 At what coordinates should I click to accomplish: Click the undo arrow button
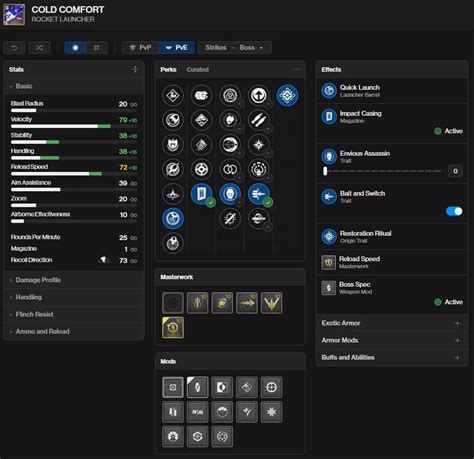[14, 48]
